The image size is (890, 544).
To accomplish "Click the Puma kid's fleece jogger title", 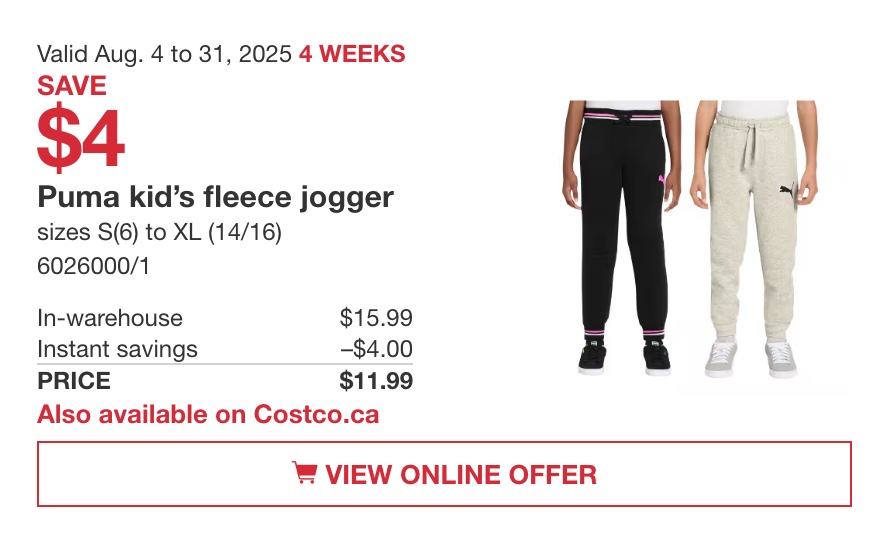I will [215, 198].
